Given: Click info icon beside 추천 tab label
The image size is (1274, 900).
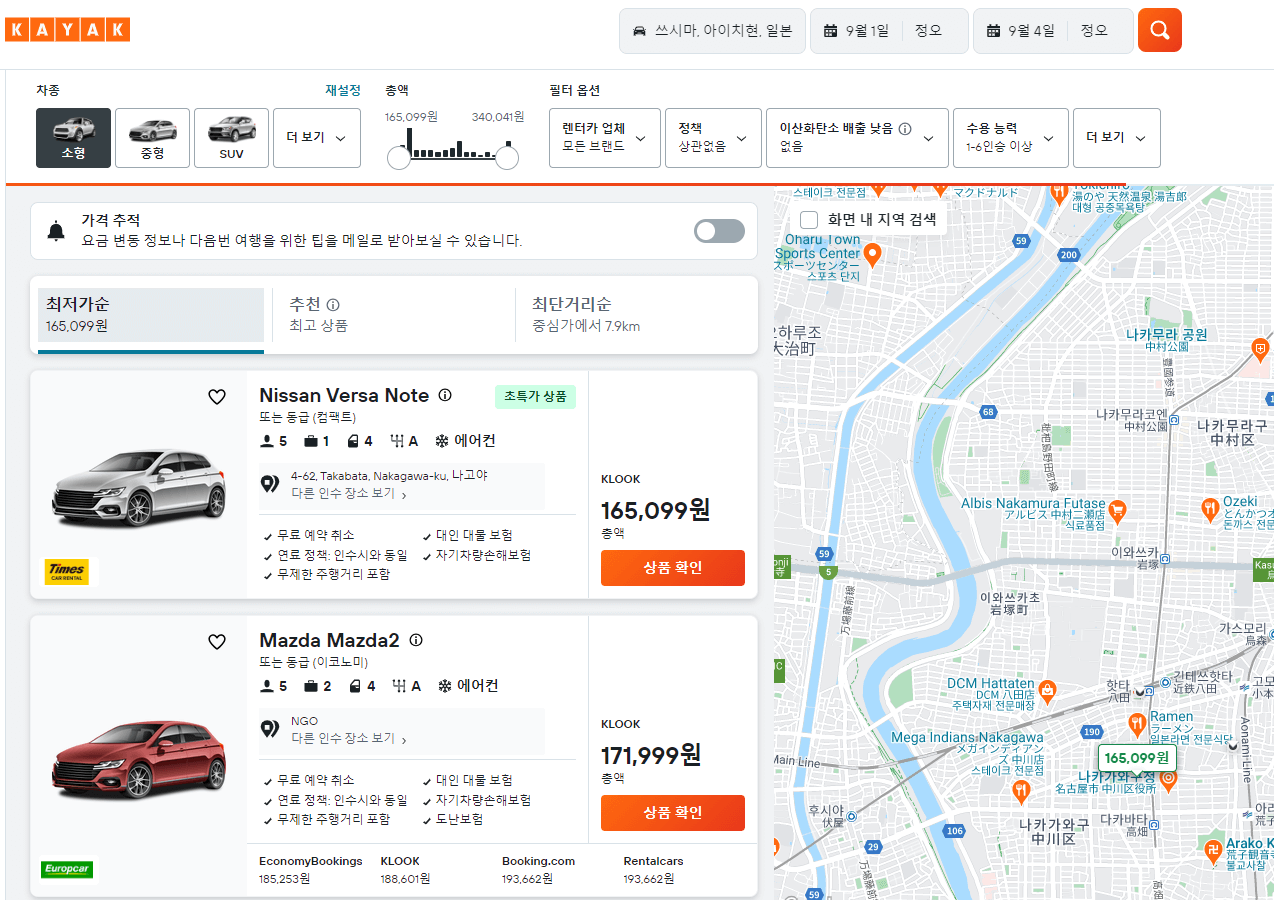Looking at the screenshot, I should click(x=334, y=304).
